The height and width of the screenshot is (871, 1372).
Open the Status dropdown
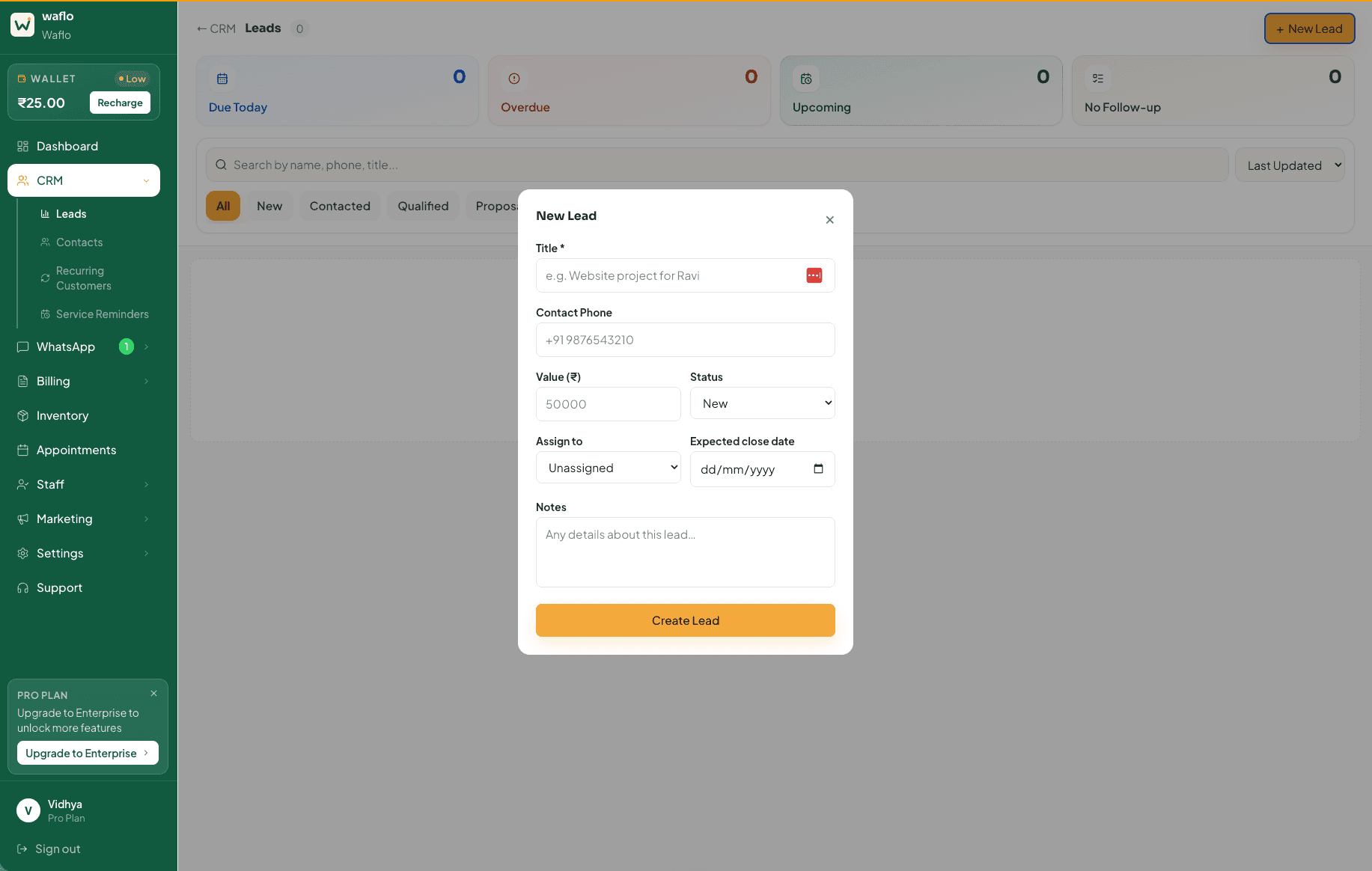[x=763, y=403]
